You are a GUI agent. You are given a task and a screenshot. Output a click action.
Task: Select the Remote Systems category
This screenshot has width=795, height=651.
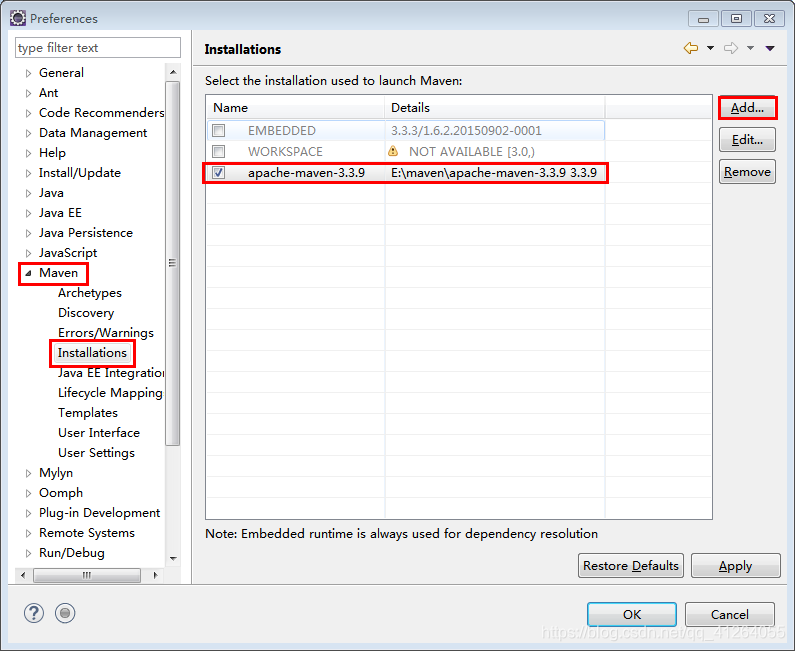point(87,533)
